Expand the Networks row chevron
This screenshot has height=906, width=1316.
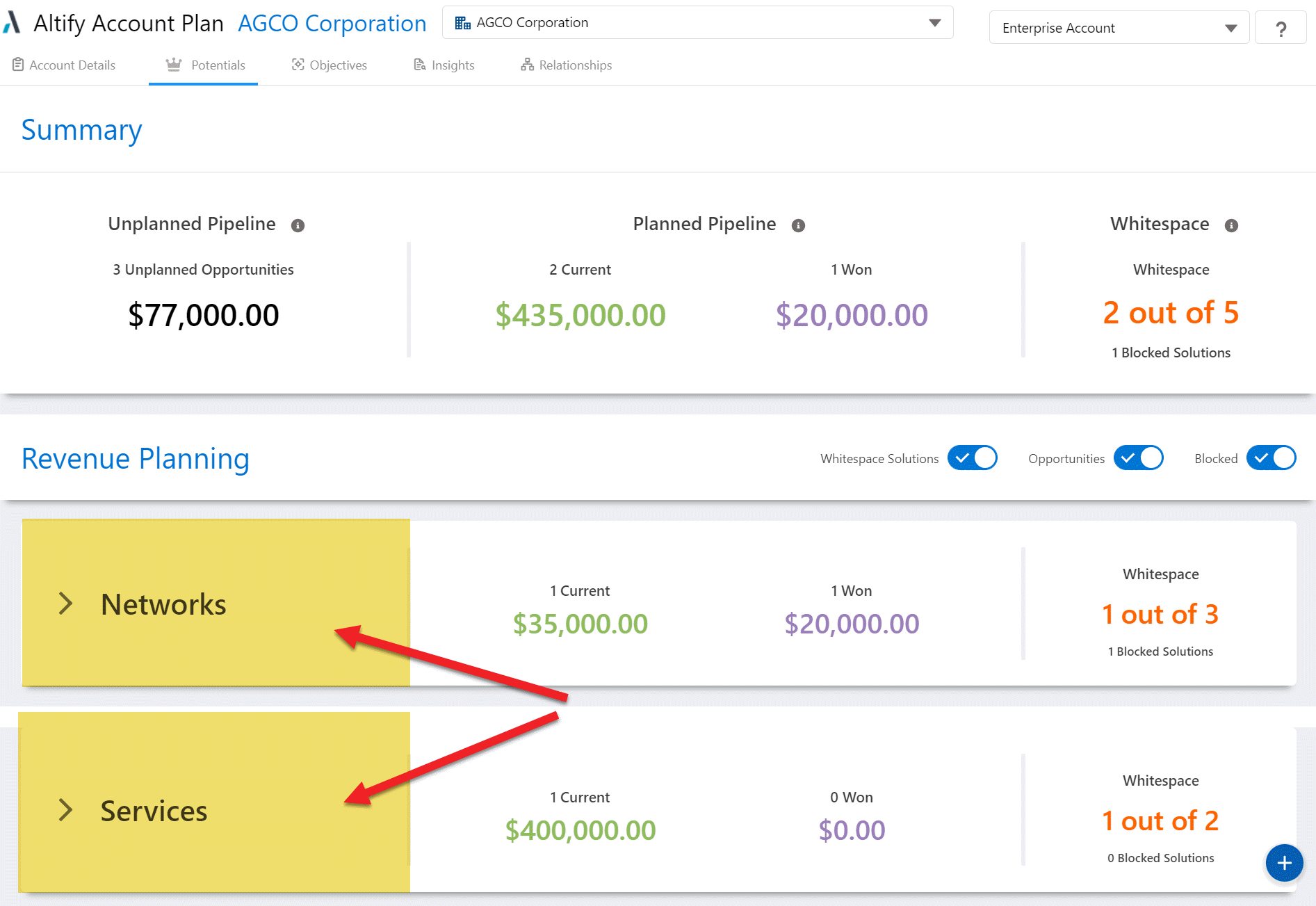[65, 604]
